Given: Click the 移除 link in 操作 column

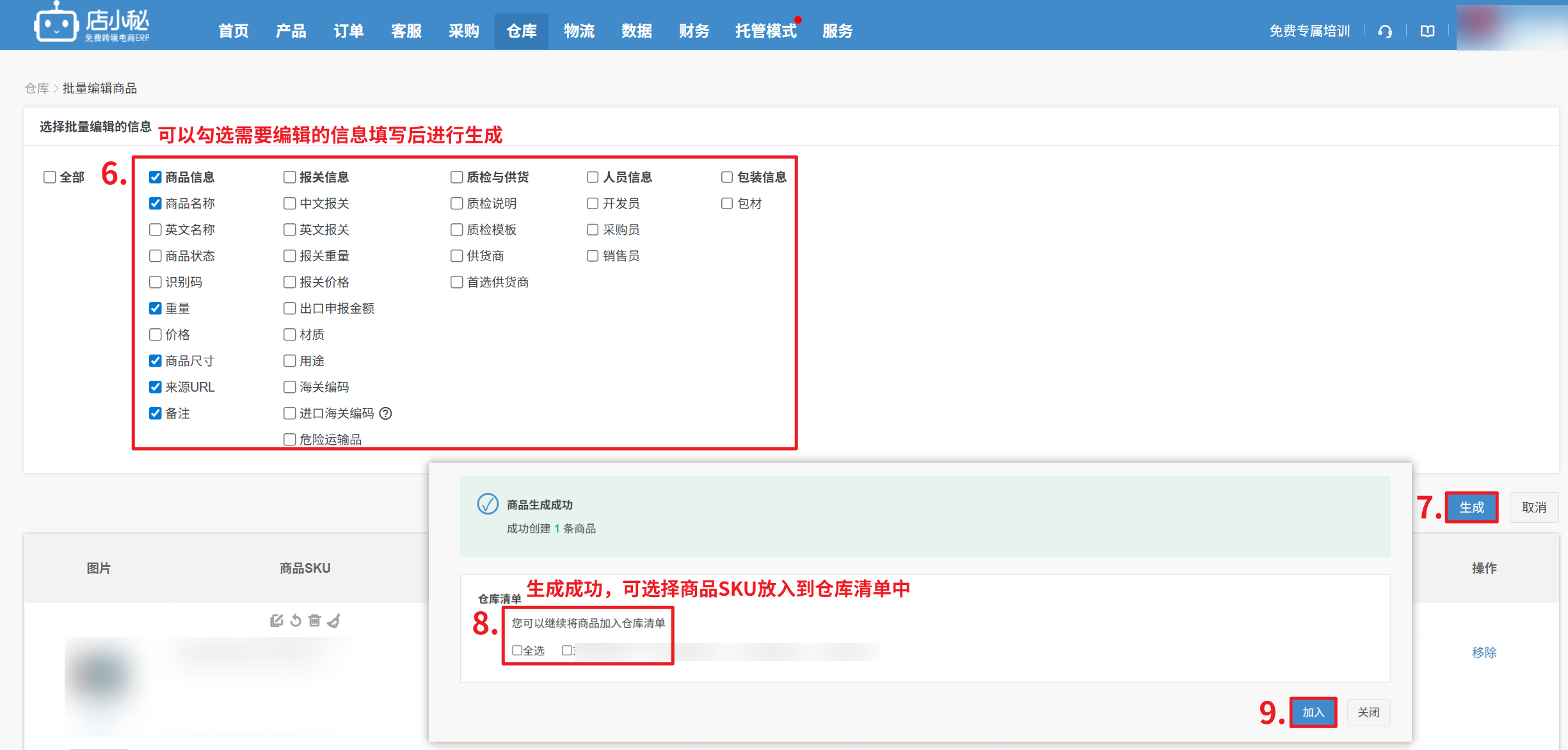Looking at the screenshot, I should (x=1484, y=652).
